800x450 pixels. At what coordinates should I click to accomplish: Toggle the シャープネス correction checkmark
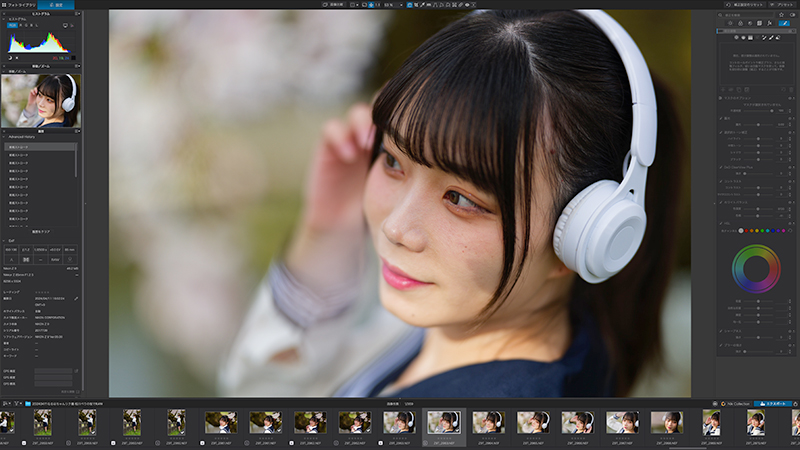pyautogui.click(x=721, y=331)
